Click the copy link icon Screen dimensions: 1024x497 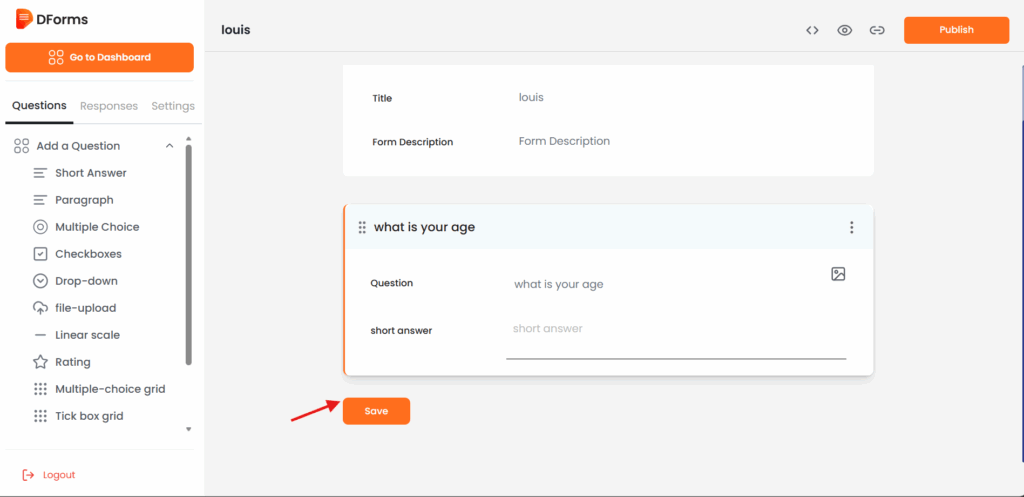(x=877, y=30)
